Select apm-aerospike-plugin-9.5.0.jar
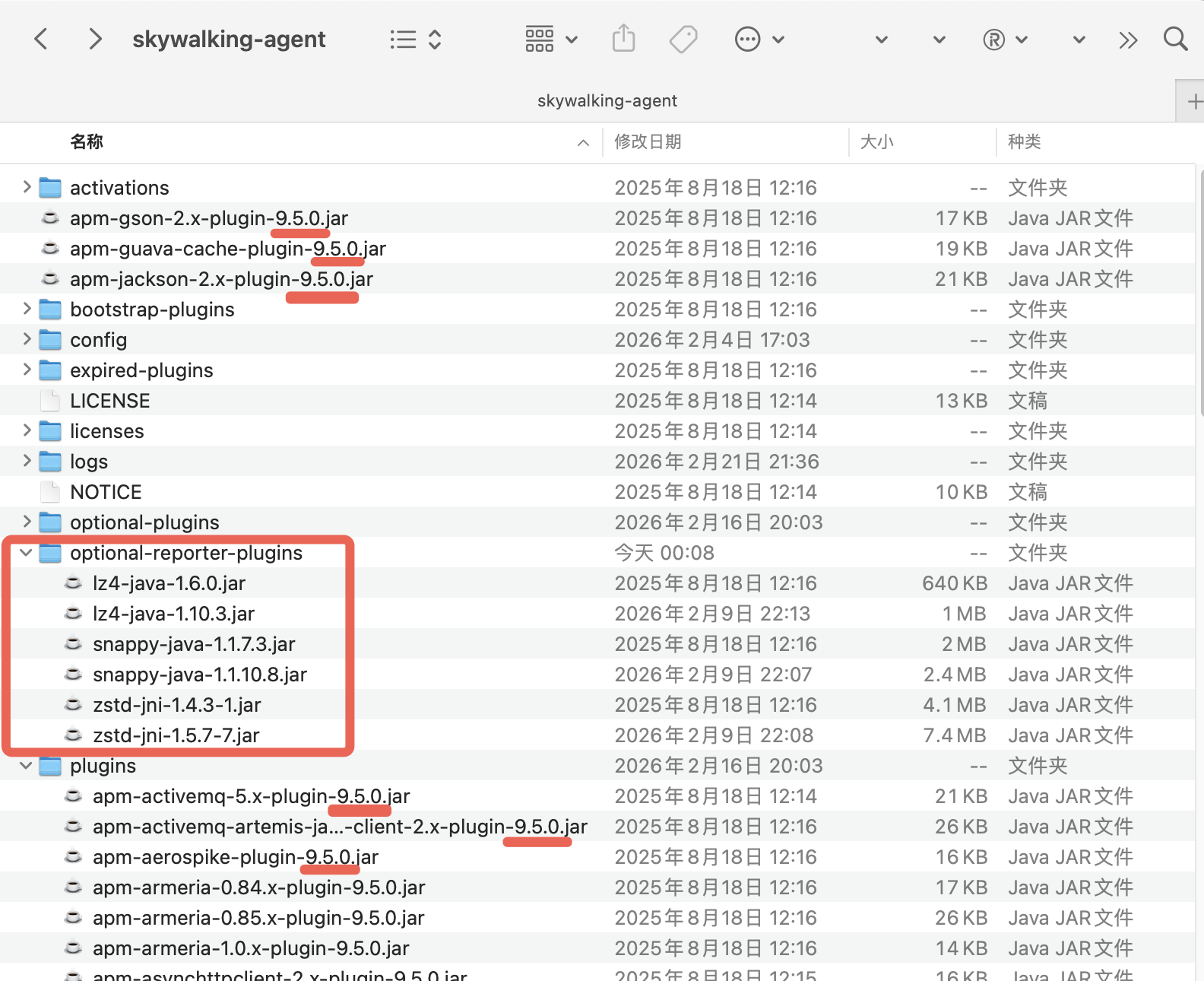This screenshot has width=1204, height=981. pyautogui.click(x=236, y=857)
